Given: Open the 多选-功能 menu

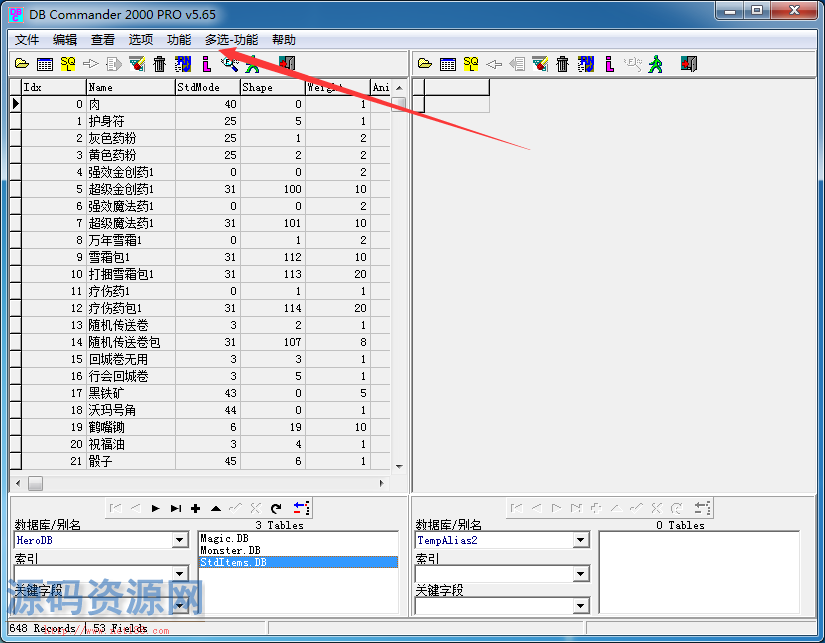Looking at the screenshot, I should click(x=232, y=39).
